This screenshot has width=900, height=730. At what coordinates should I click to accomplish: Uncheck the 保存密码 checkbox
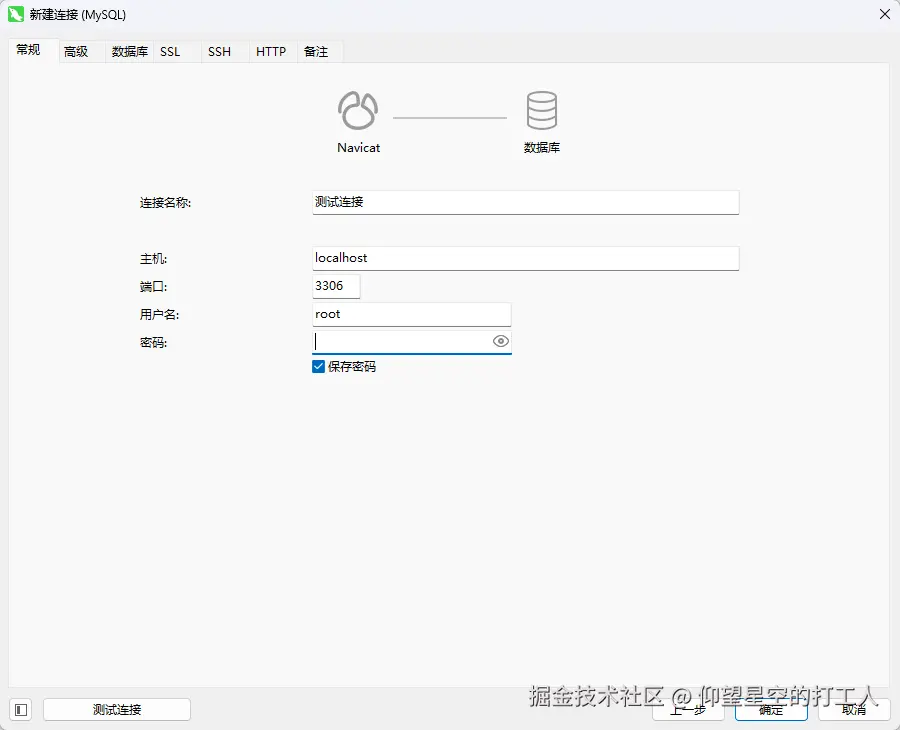[x=319, y=367]
